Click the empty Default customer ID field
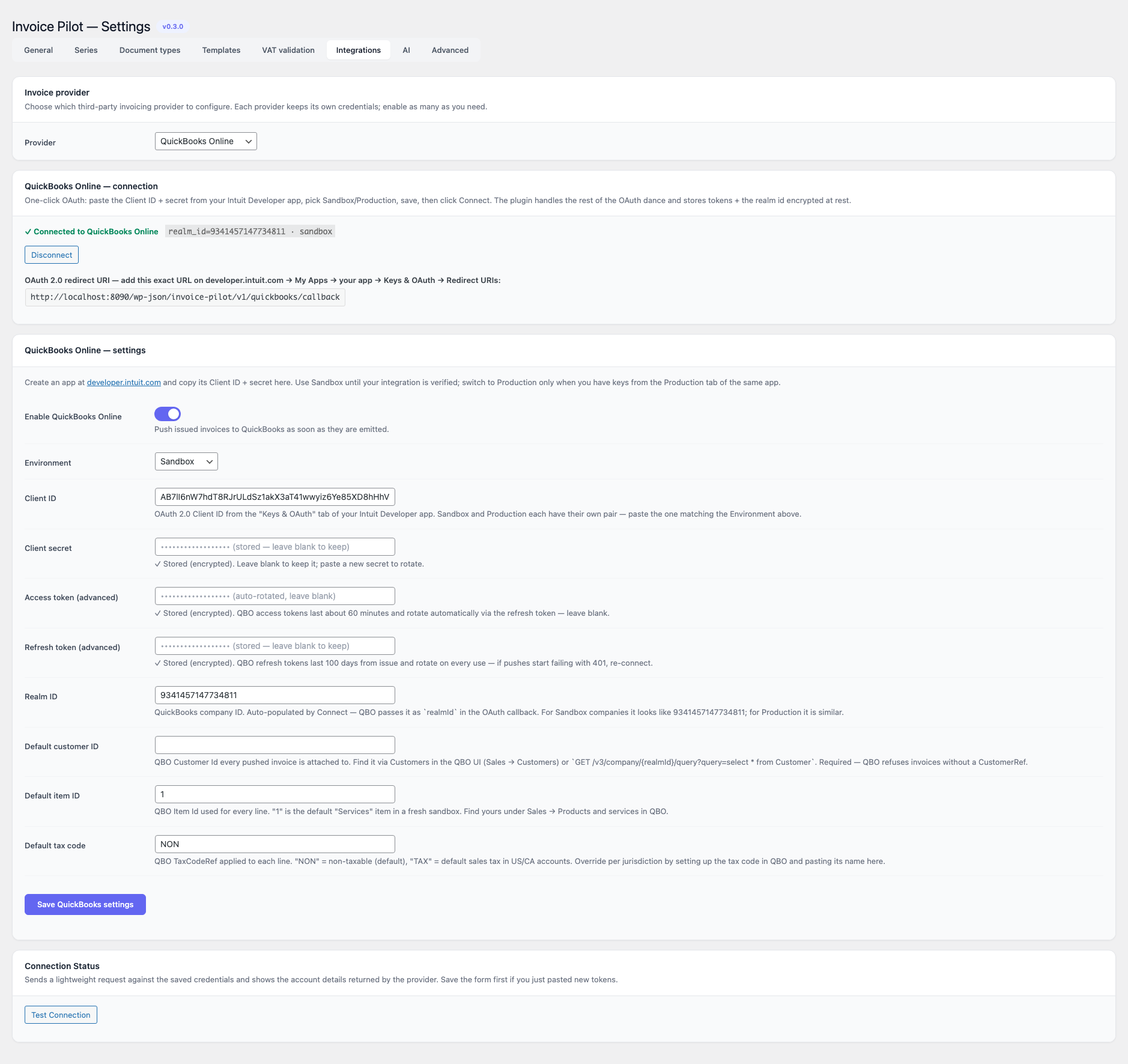Viewport: 1128px width, 1064px height. coord(275,745)
